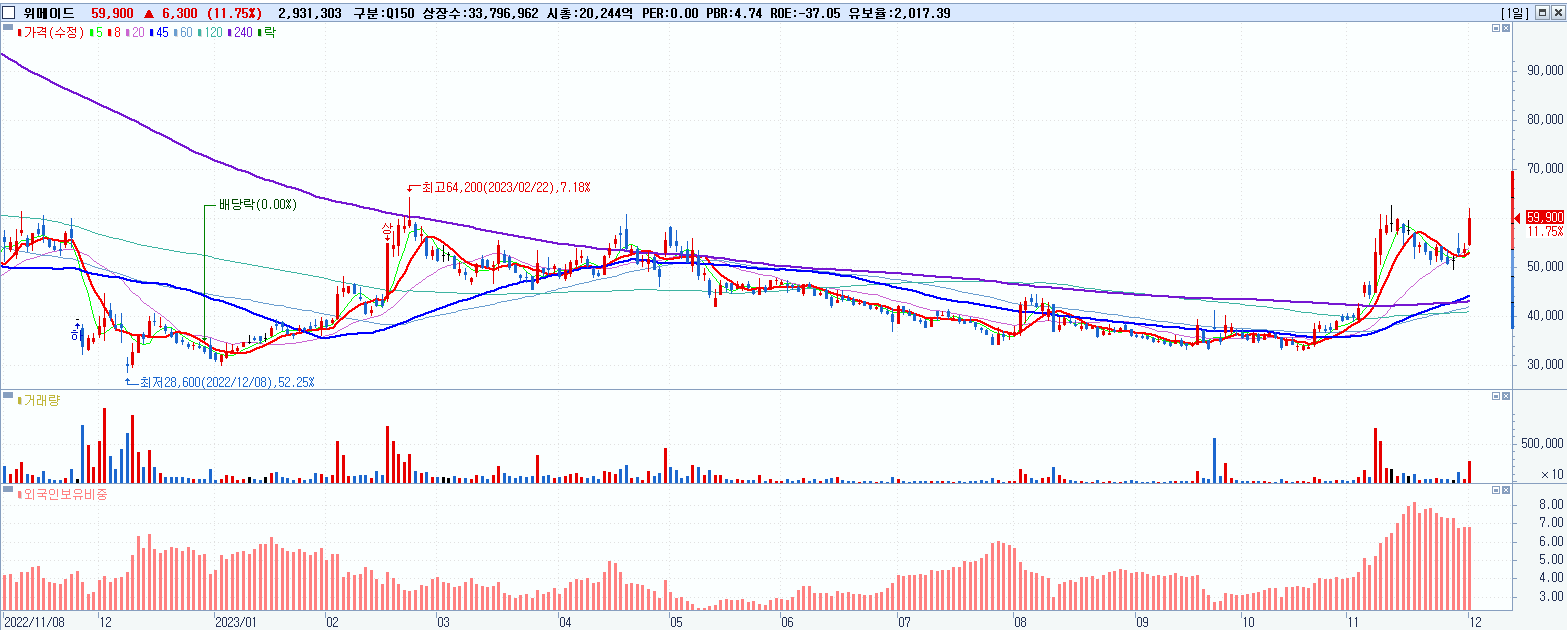1567x630 pixels.
Task: Select the 20-day moving average legend
Action: (135, 33)
